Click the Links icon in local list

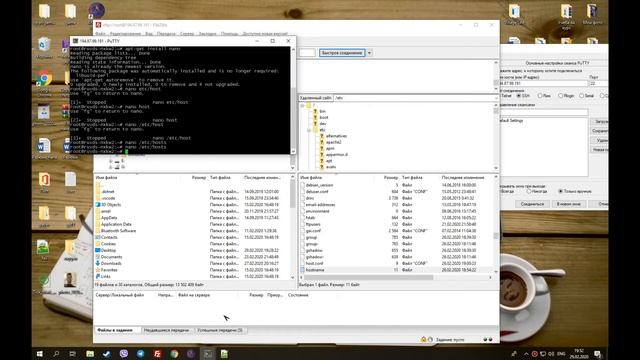tap(98, 276)
